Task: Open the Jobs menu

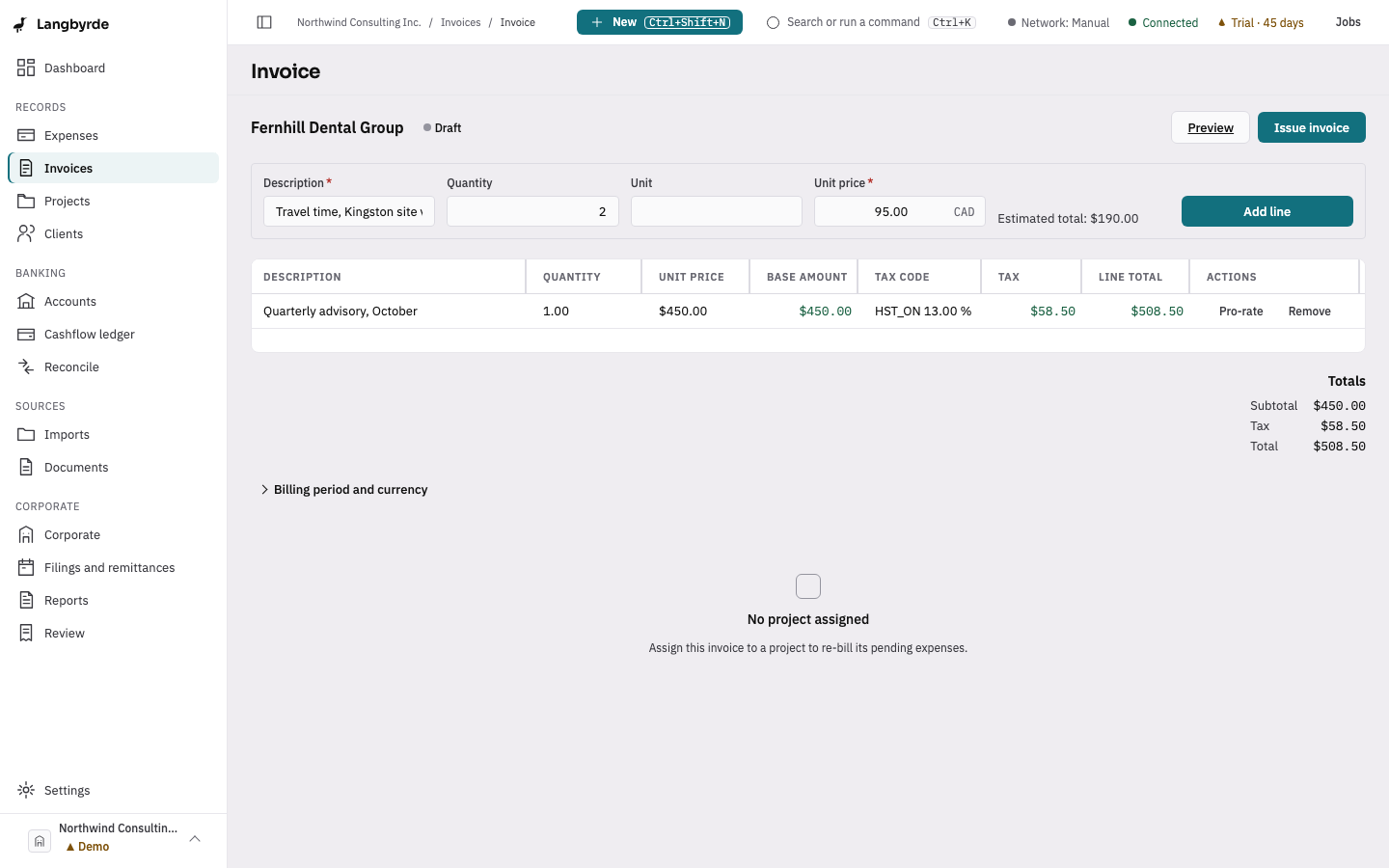Action: click(1348, 22)
